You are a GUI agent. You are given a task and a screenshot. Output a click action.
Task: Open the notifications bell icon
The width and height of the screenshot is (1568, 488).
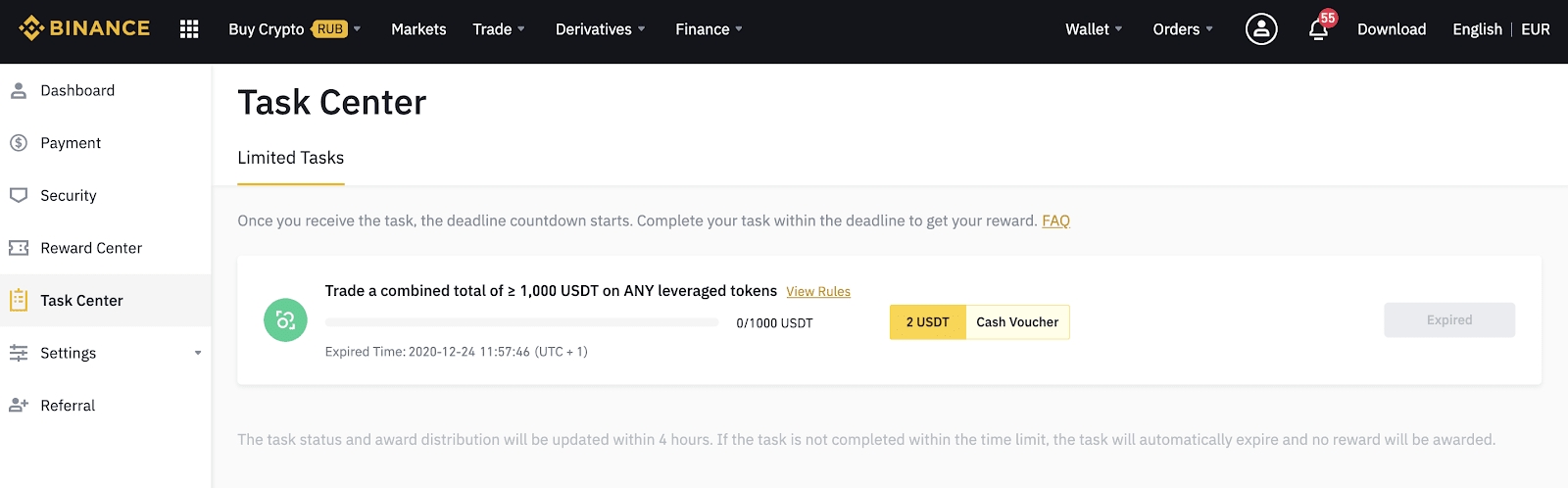tap(1318, 30)
